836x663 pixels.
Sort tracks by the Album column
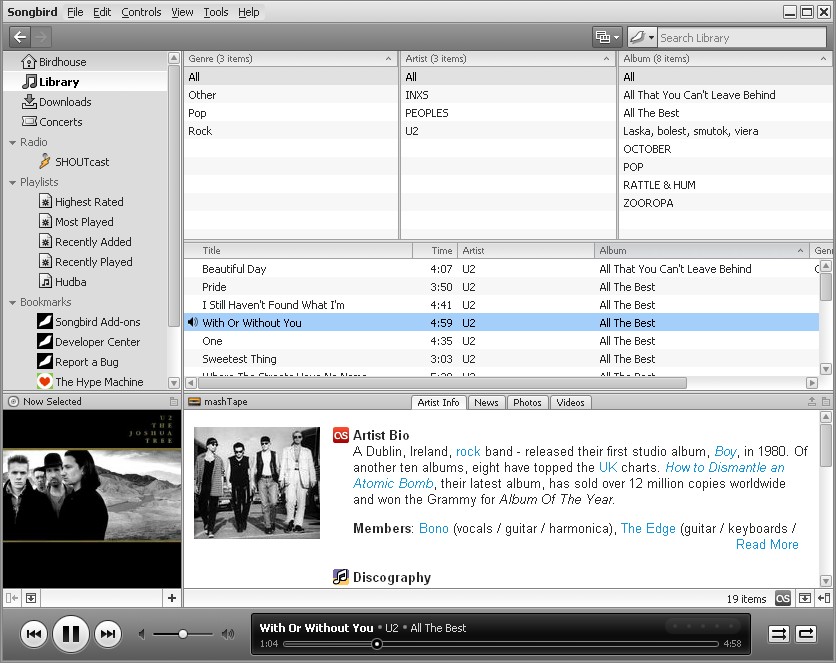pyautogui.click(x=702, y=250)
